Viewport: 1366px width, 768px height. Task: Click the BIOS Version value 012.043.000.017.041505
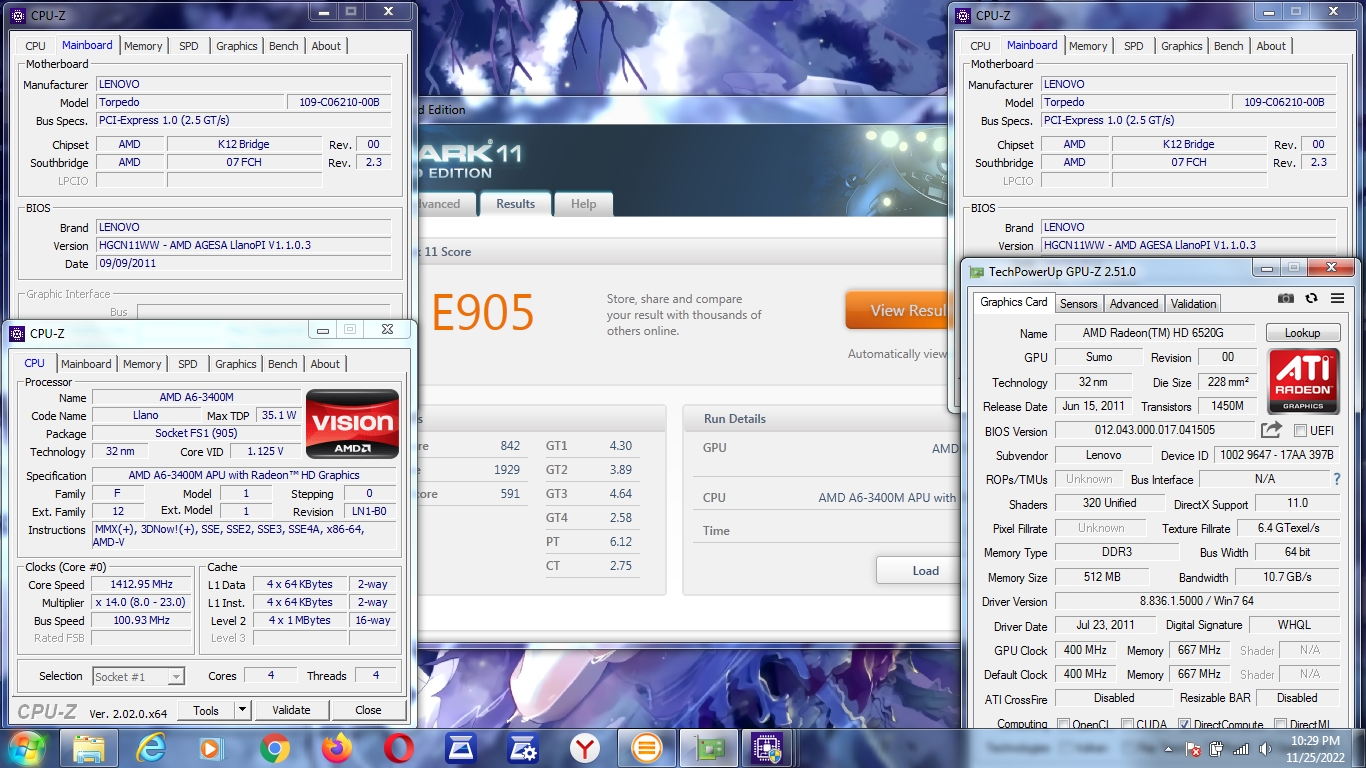1154,431
